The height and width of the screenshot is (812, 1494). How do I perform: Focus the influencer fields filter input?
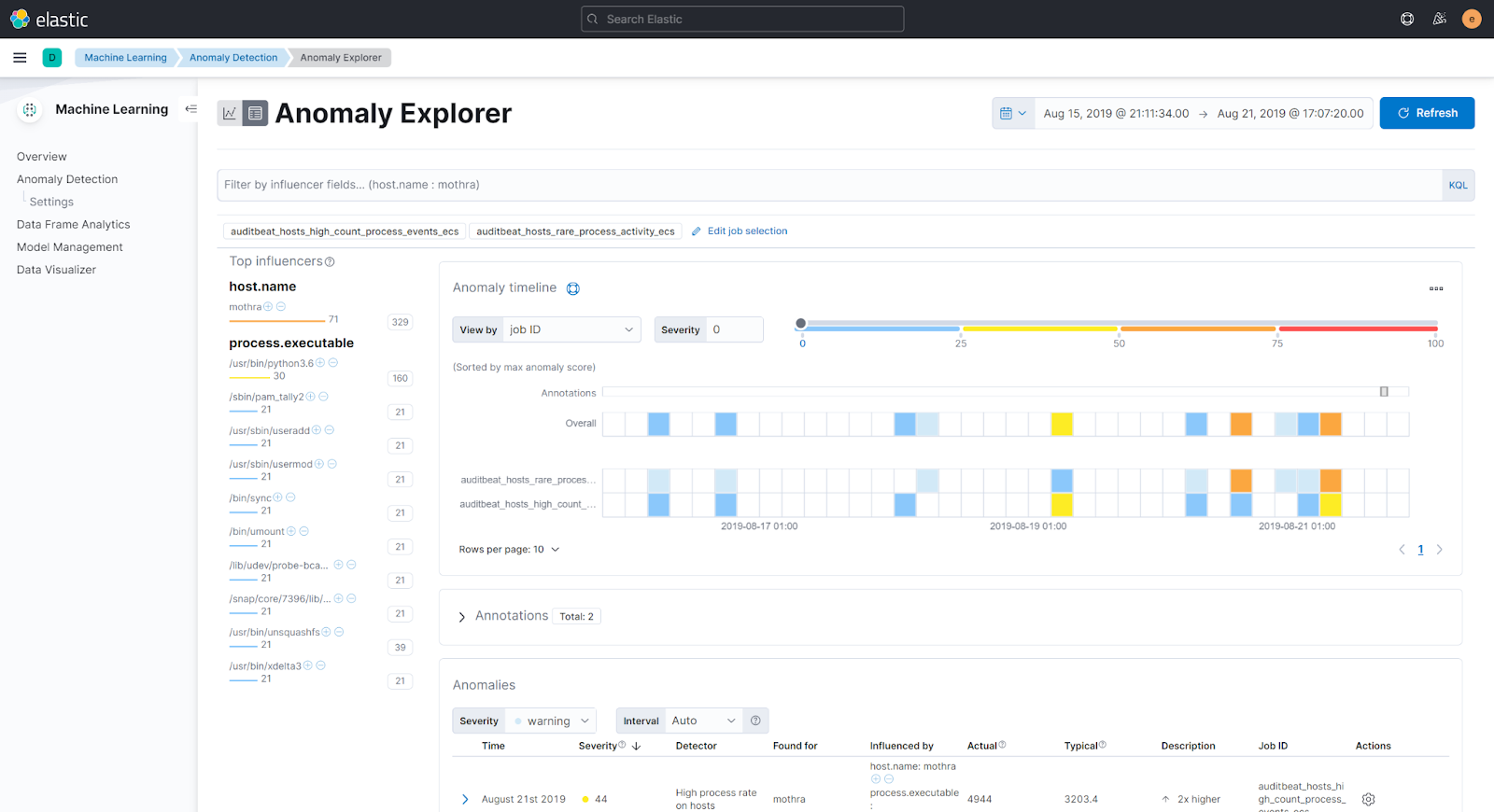tap(829, 185)
